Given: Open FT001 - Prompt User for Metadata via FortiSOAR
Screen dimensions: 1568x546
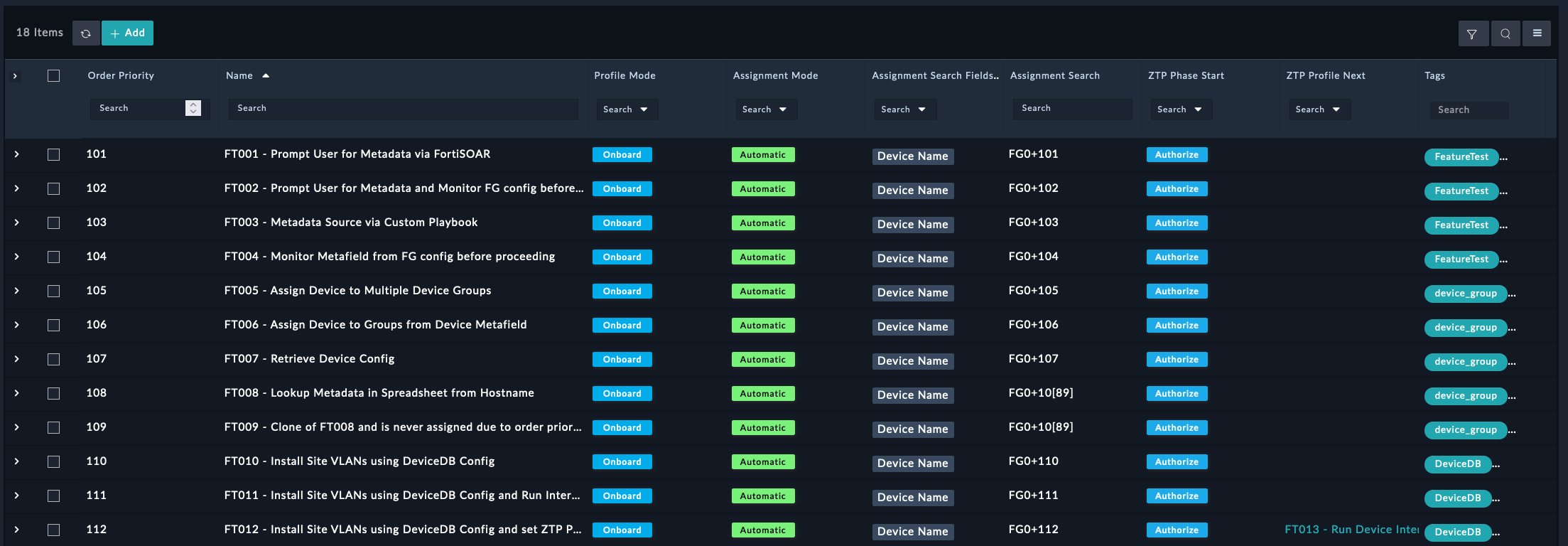Looking at the screenshot, I should [357, 154].
